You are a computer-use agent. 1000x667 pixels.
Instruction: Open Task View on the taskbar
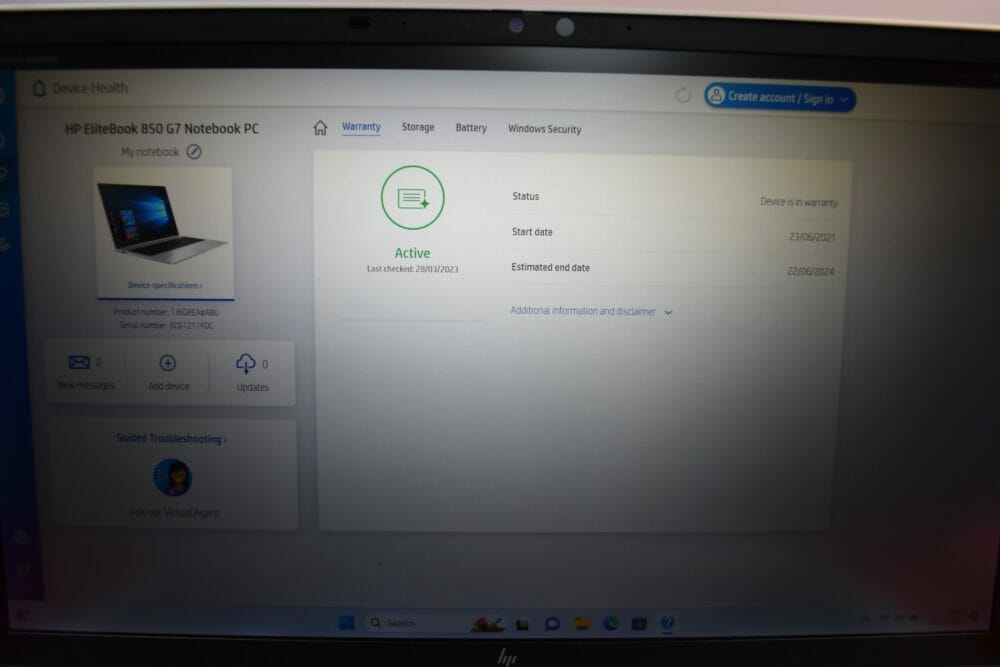(x=522, y=624)
